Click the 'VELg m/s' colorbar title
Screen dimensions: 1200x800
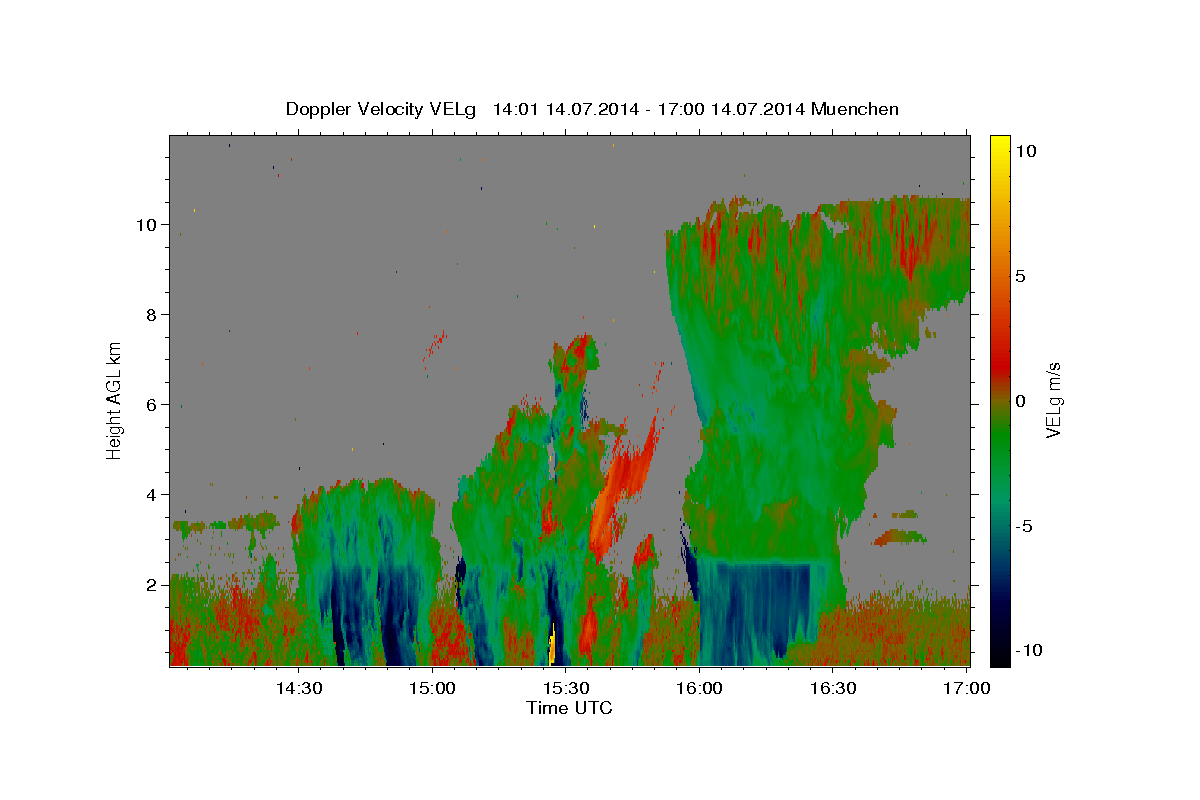1054,400
